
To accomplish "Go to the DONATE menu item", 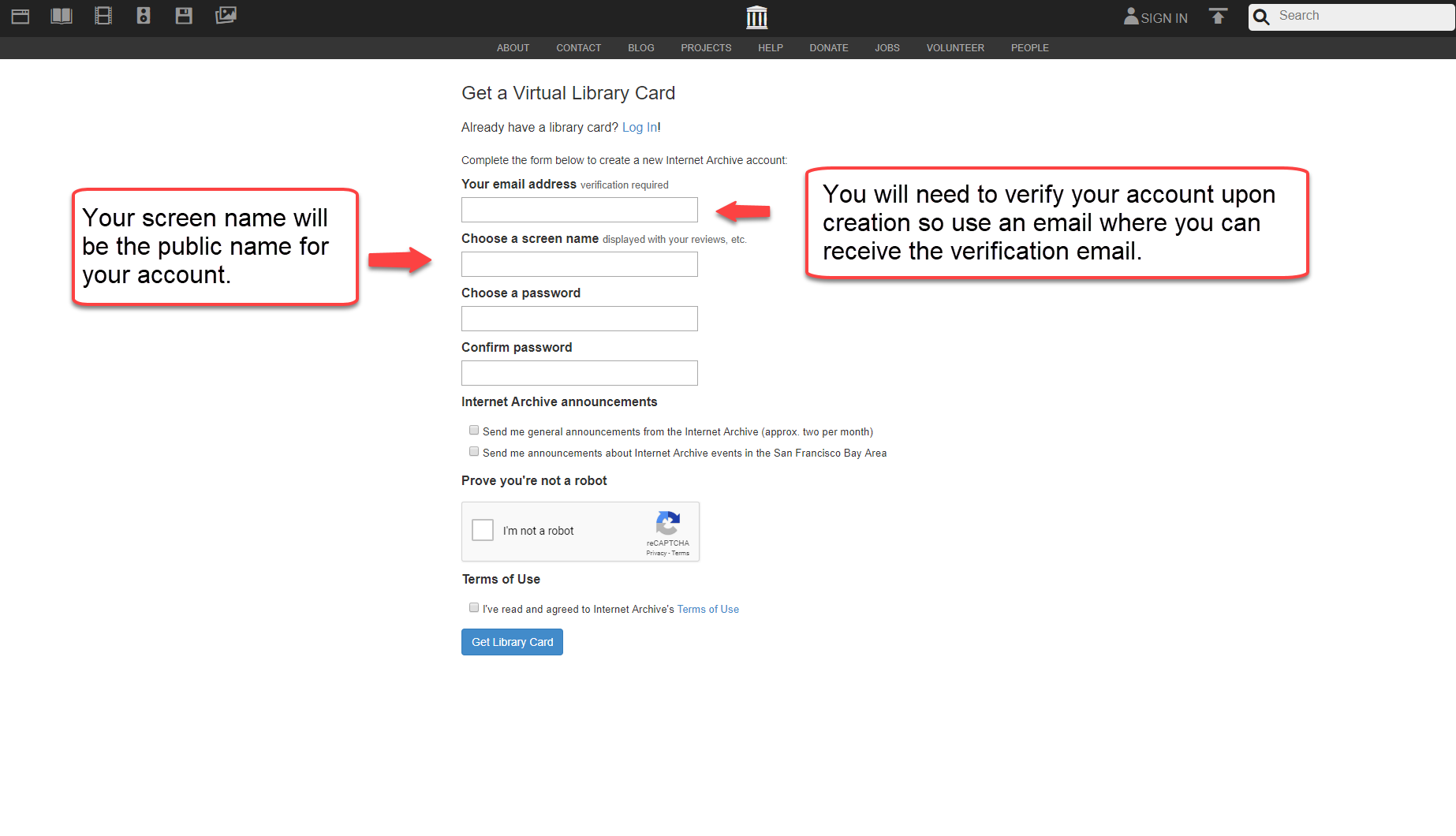I will [828, 48].
